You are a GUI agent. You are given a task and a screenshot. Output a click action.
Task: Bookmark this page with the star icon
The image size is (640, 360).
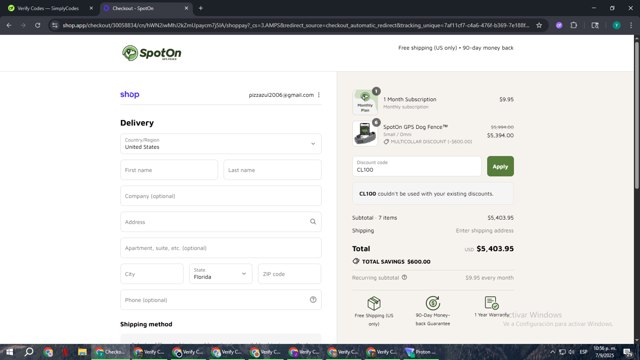click(x=539, y=25)
